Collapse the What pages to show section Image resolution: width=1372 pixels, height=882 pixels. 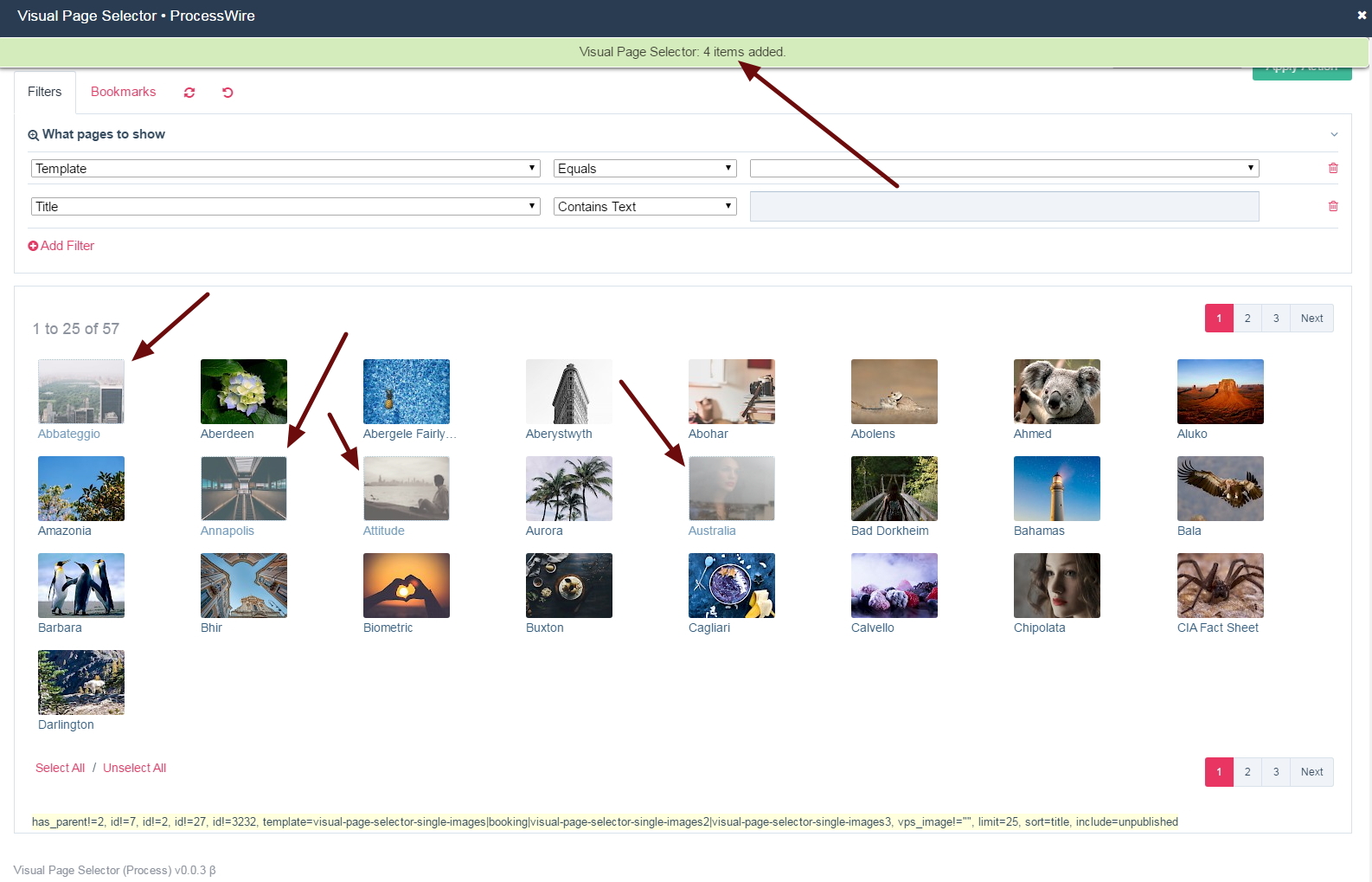click(1334, 134)
